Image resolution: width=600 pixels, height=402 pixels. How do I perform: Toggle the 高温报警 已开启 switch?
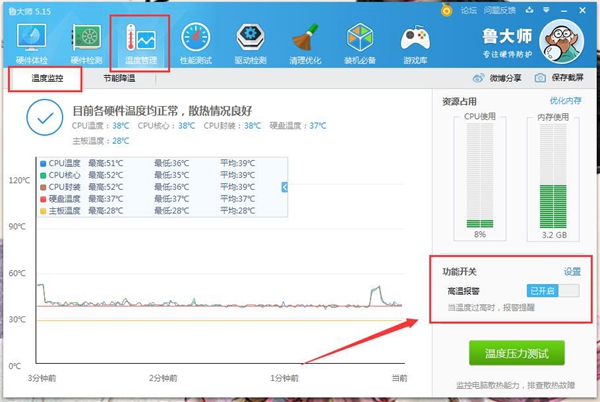click(x=553, y=291)
